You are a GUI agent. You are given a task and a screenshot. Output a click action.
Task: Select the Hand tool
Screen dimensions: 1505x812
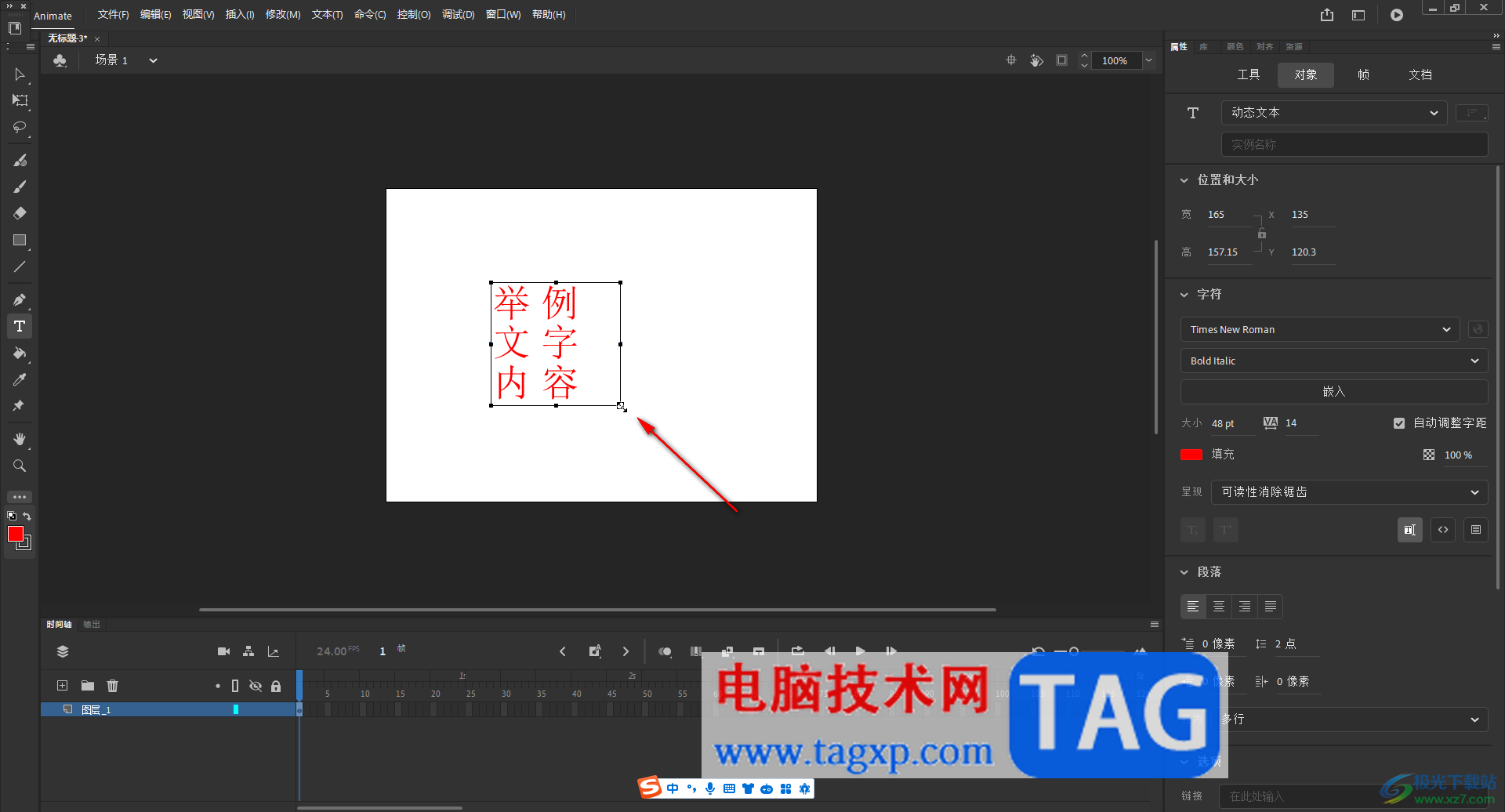tap(20, 439)
